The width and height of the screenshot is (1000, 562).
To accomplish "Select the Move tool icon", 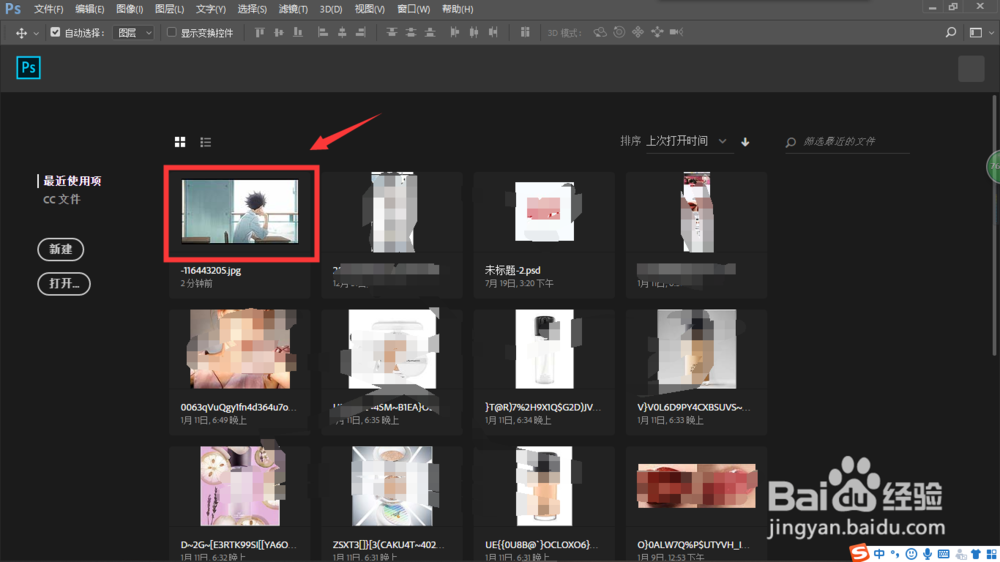I will tap(21, 33).
